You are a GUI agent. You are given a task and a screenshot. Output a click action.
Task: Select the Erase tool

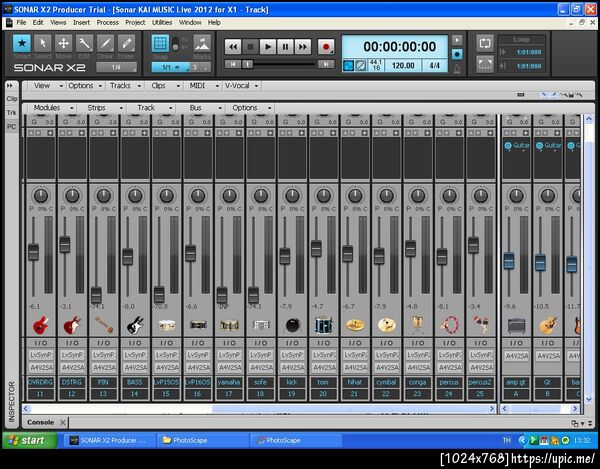point(126,43)
